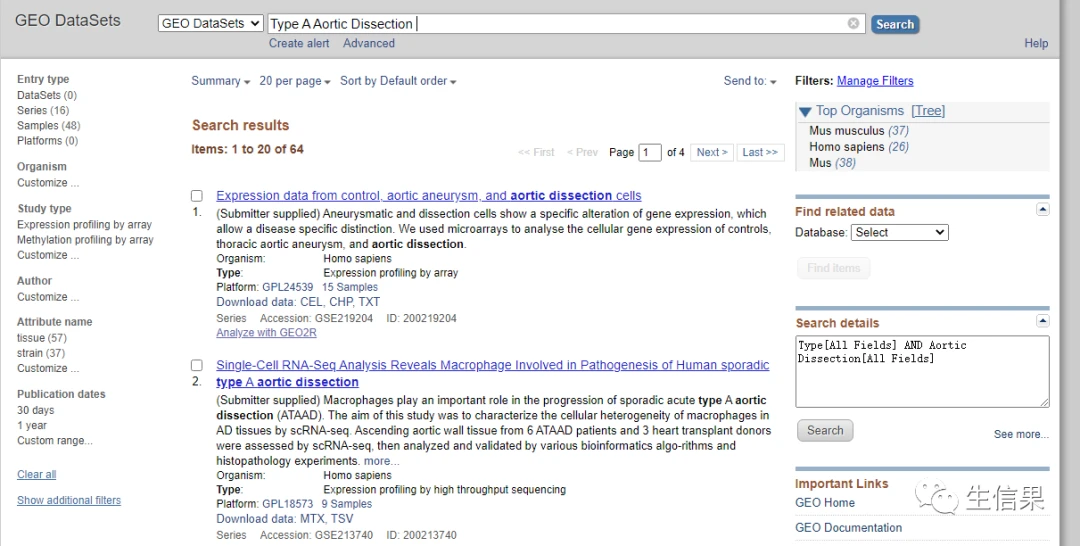The width and height of the screenshot is (1080, 546).
Task: Click See more... in Search details
Action: 1021,434
